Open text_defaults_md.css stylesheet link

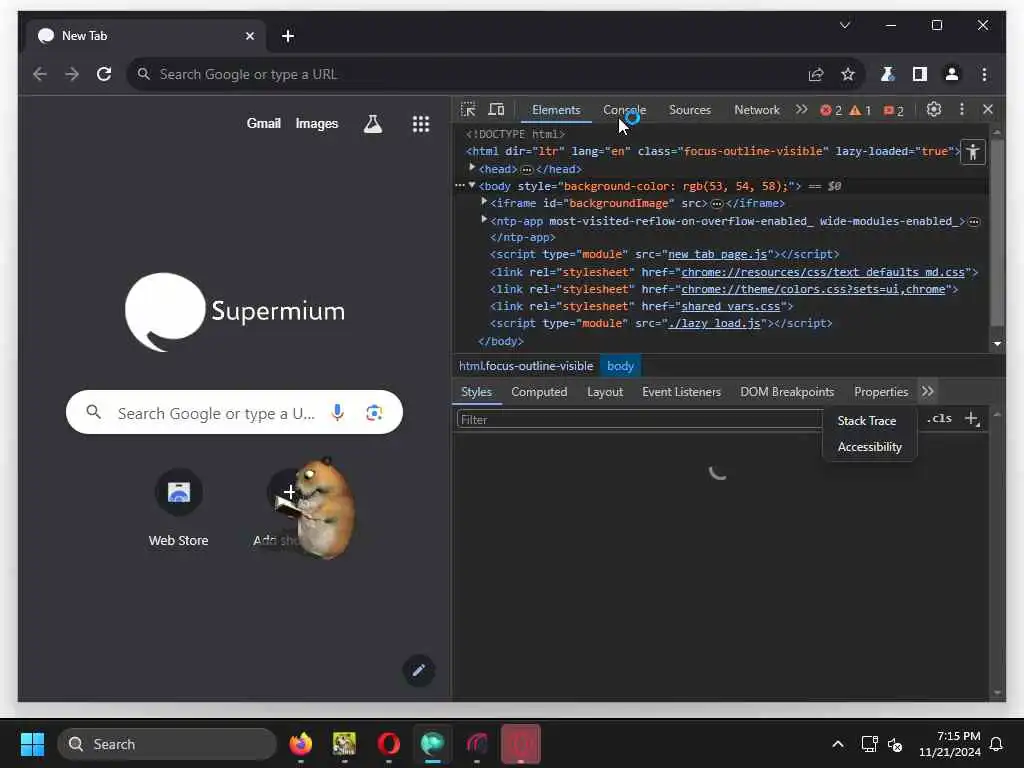click(823, 272)
